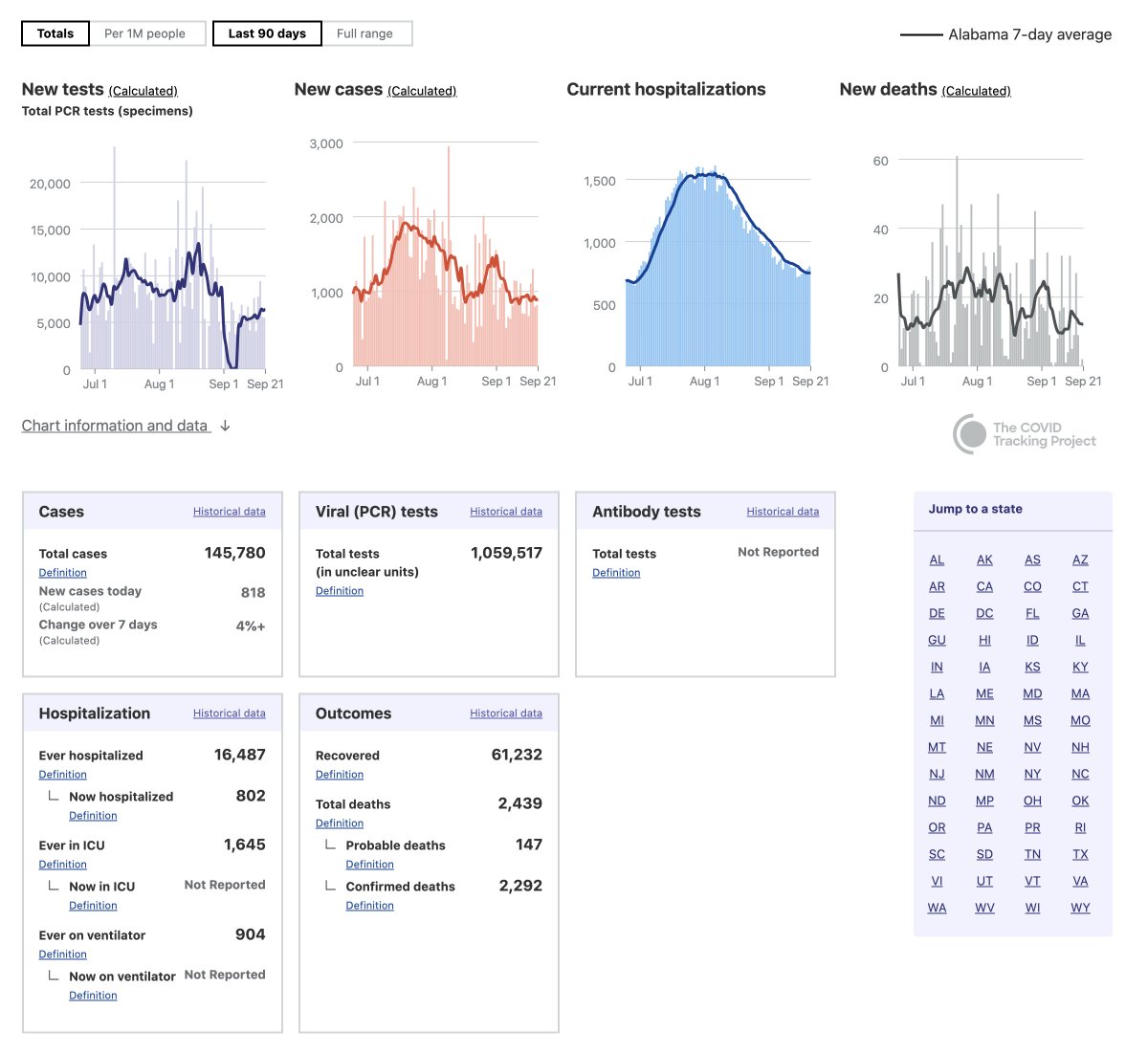1148x1053 pixels.
Task: Click the Alabama 7-day average legend
Action: [x=1005, y=34]
